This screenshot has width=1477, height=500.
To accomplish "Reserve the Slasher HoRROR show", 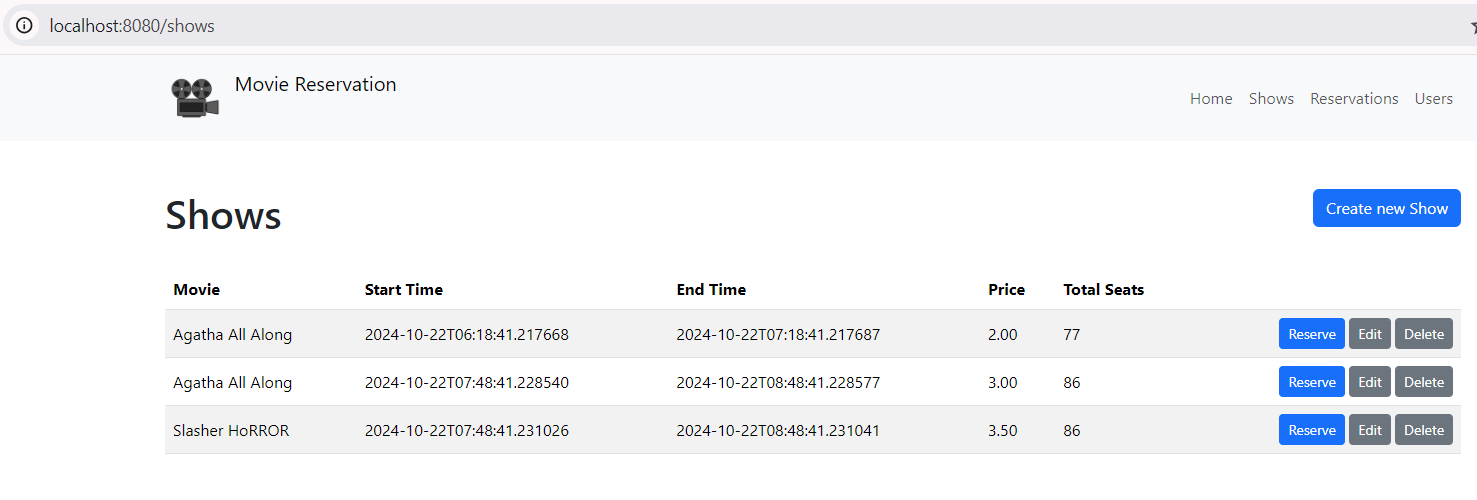I will pos(1311,430).
